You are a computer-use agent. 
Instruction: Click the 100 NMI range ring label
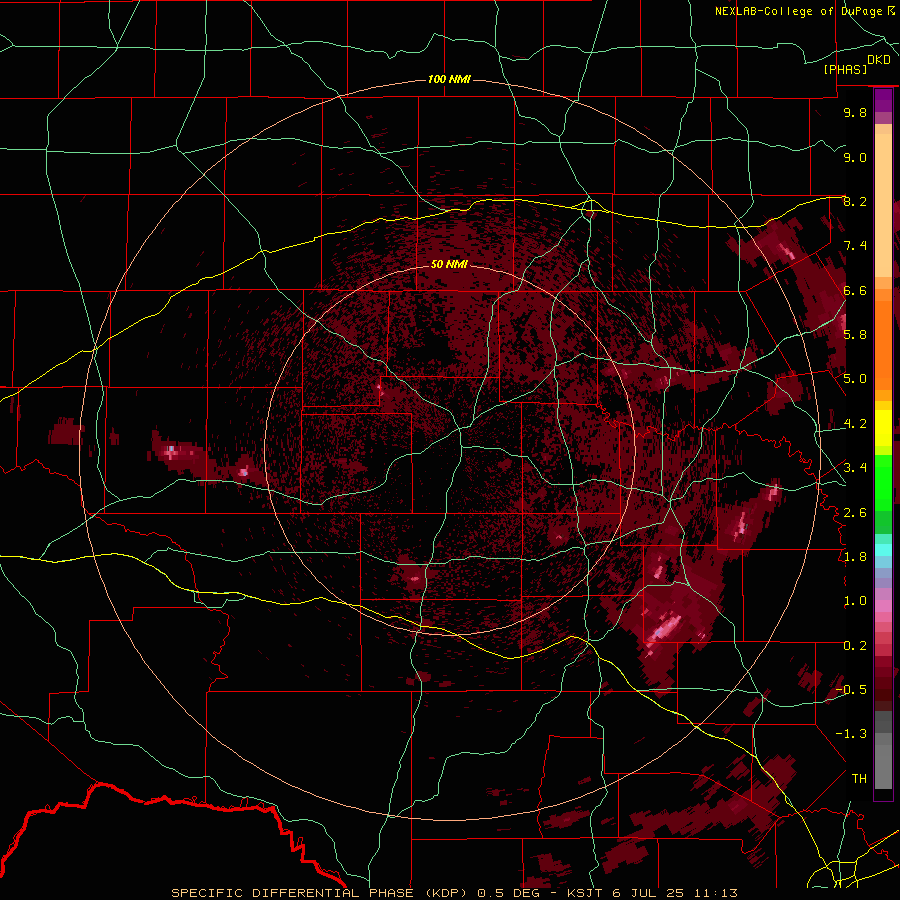[449, 79]
